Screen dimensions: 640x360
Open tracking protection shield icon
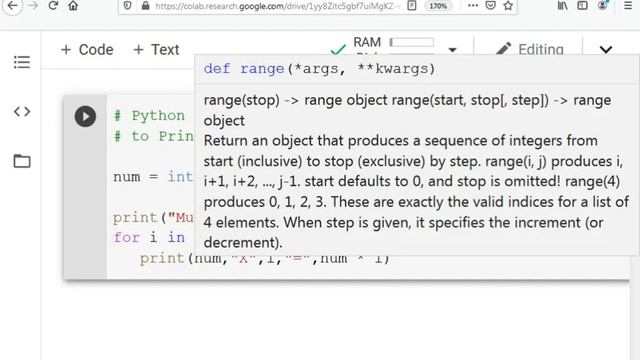[x=127, y=6]
